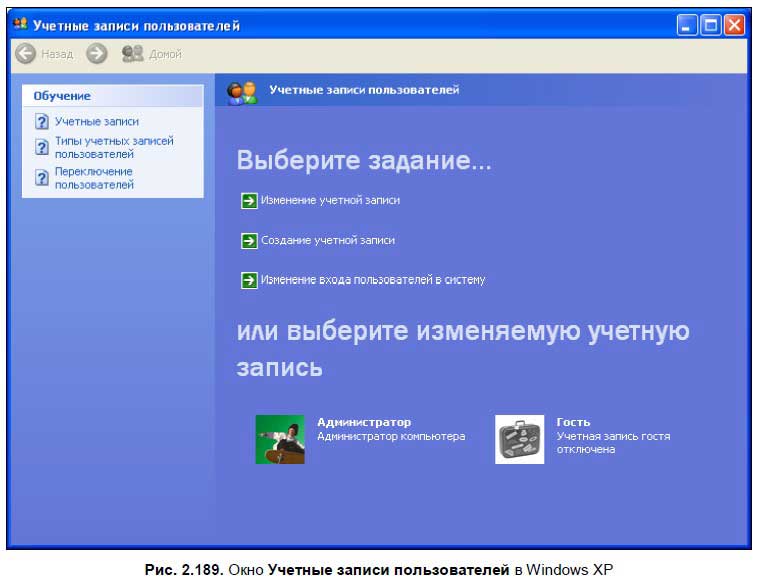Click the Forward arrow icon in toolbar

pyautogui.click(x=97, y=53)
